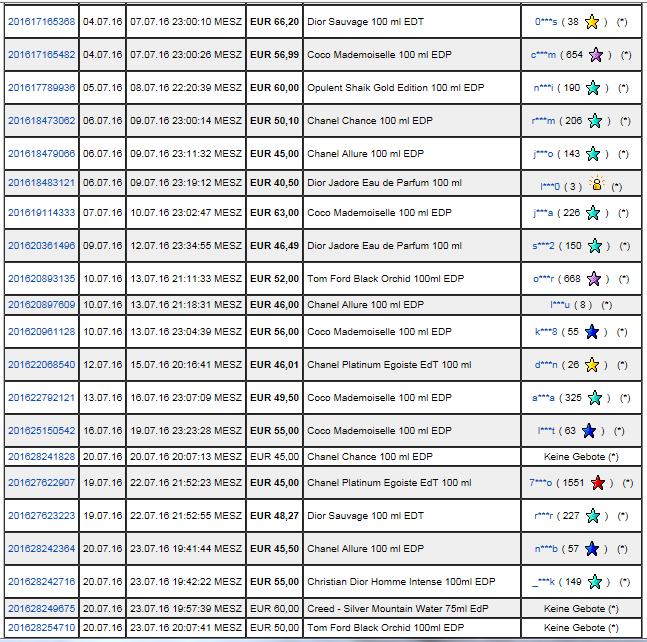The image size is (647, 642).
Task: Click the teal star beside bidder n***i
Action: 593,87
